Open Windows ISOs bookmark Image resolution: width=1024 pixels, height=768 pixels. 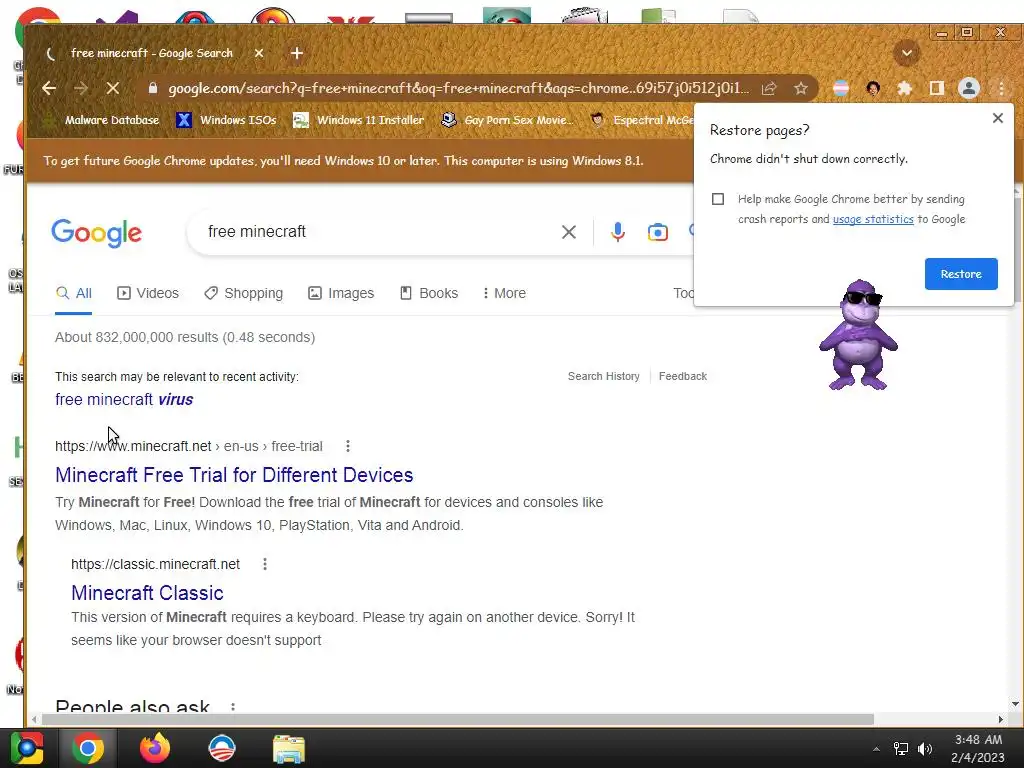pos(227,120)
